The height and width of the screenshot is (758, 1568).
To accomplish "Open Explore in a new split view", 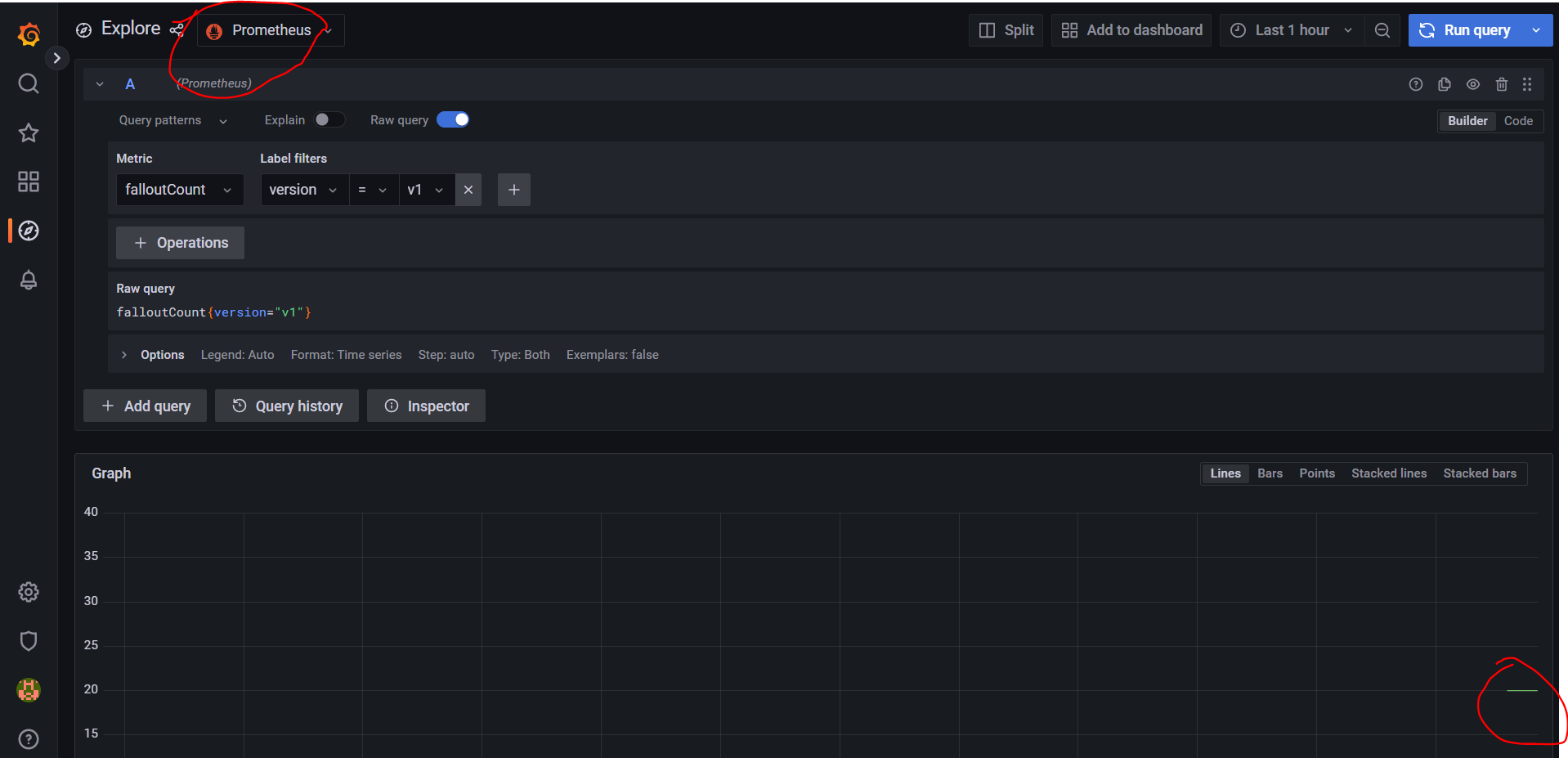I will tap(1005, 29).
